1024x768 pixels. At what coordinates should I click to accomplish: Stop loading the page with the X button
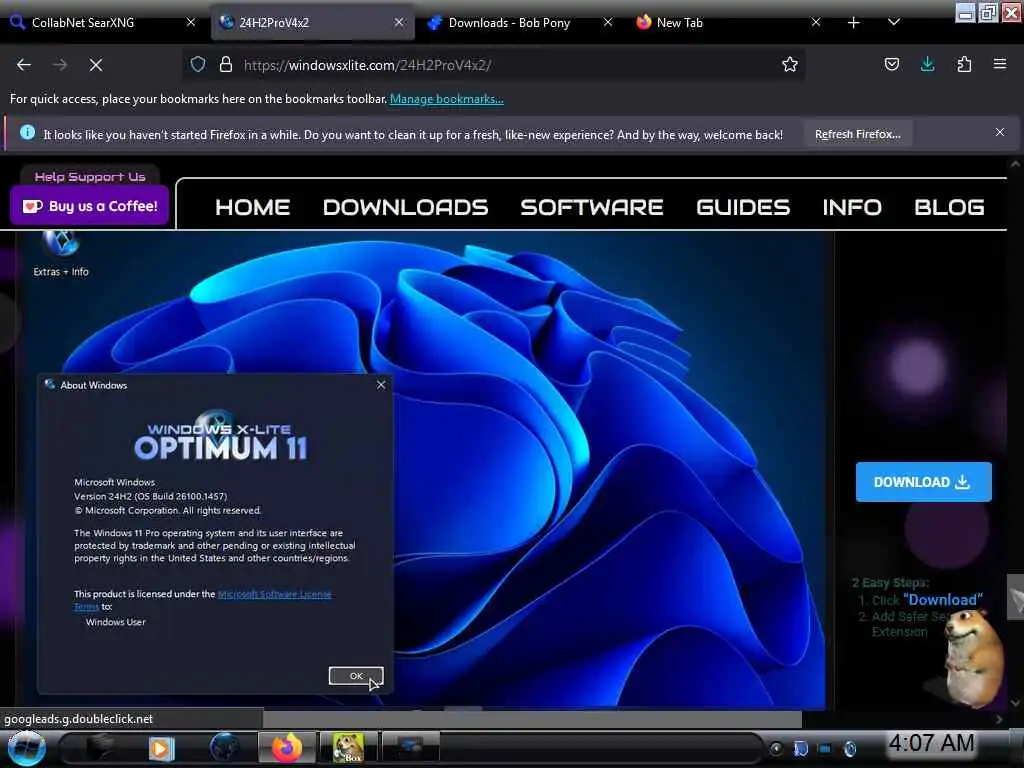(x=95, y=65)
